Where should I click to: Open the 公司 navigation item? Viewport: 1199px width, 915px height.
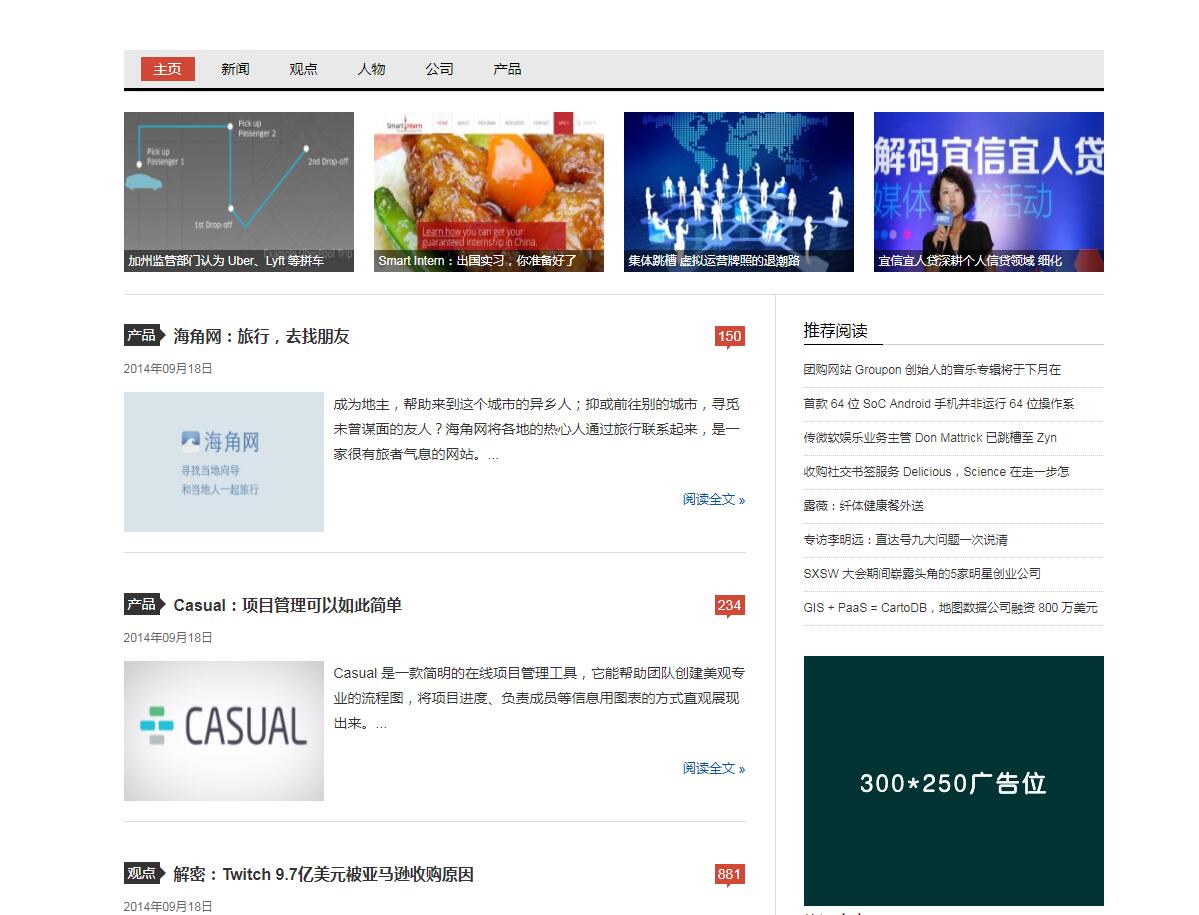[439, 69]
